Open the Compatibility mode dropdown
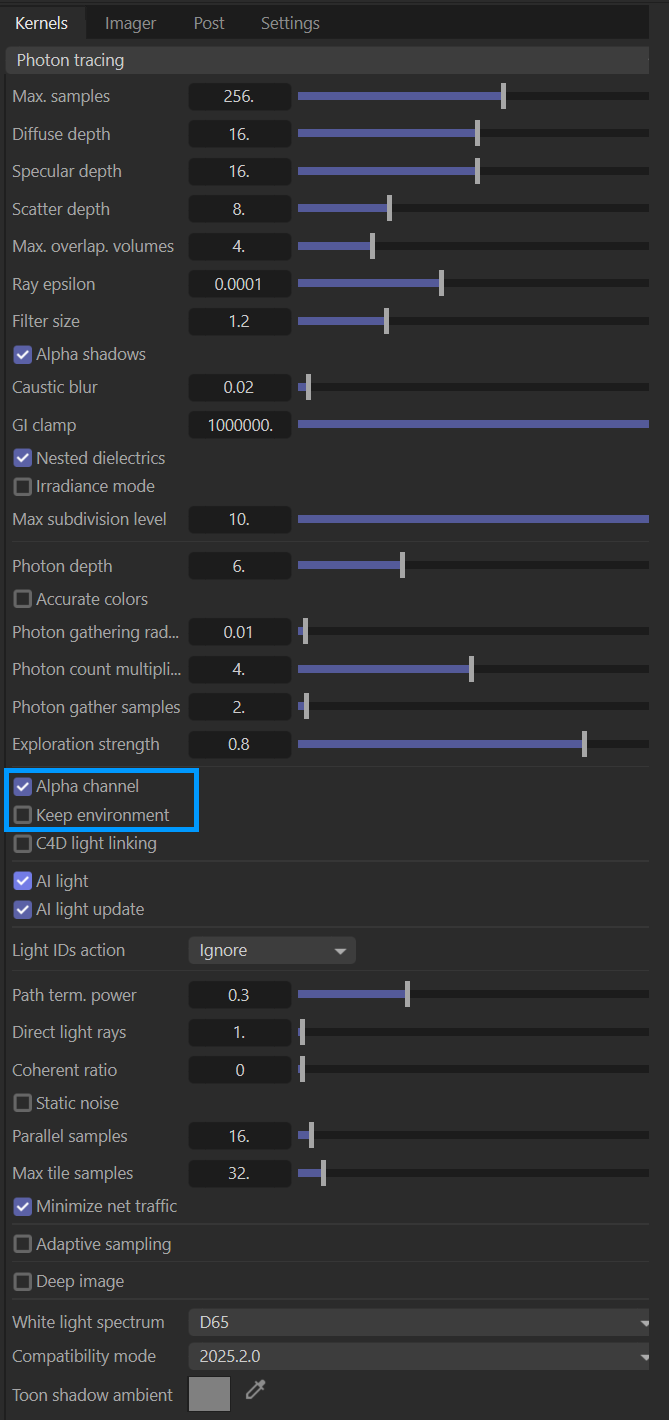 (x=418, y=1356)
